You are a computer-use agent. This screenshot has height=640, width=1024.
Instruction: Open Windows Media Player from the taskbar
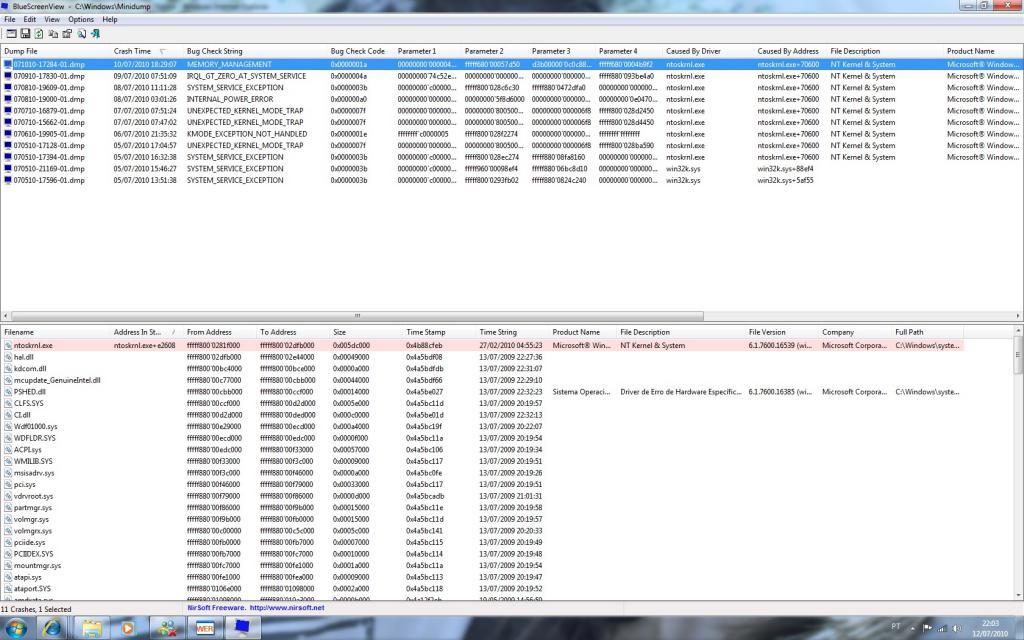click(x=128, y=628)
